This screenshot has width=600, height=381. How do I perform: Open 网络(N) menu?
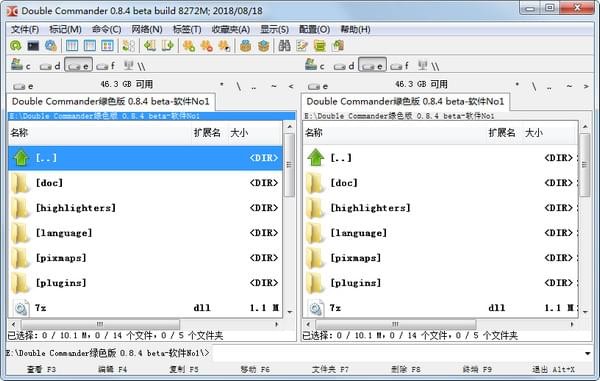[147, 29]
